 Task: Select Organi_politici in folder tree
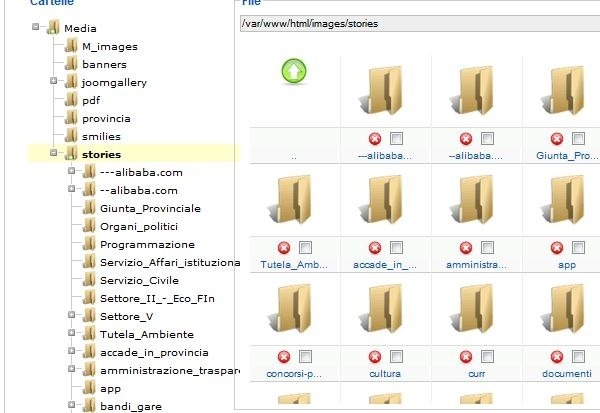click(x=139, y=226)
